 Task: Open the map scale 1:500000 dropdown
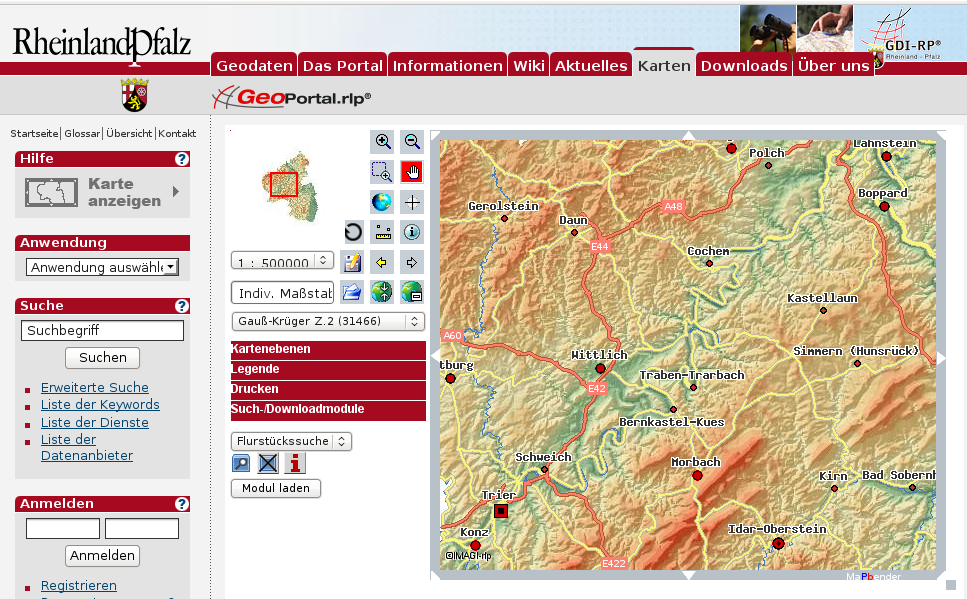click(282, 262)
